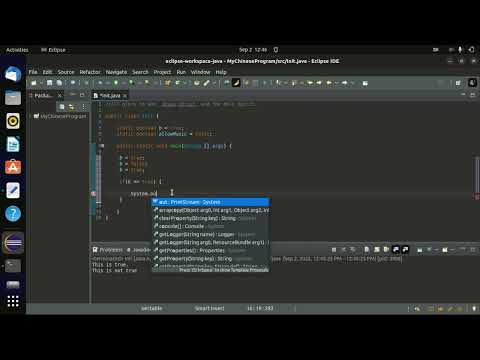
Task: Open the File menu
Action: click(x=33, y=72)
